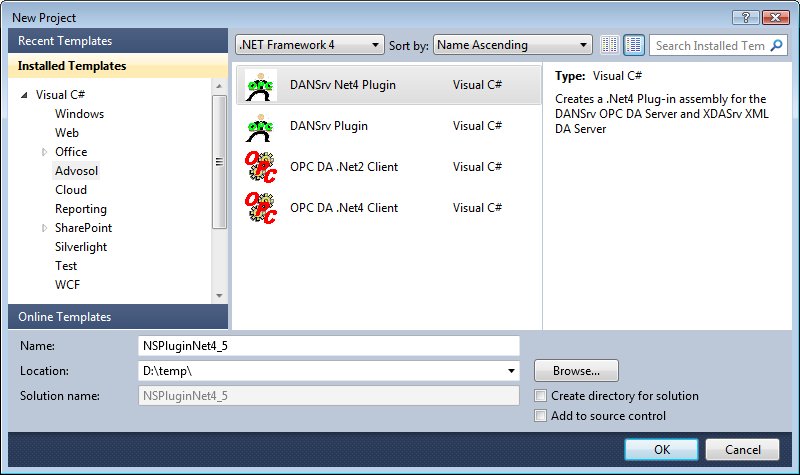Expand the SharePoint tree node
Screen dimensions: 800x475
[x=44, y=228]
